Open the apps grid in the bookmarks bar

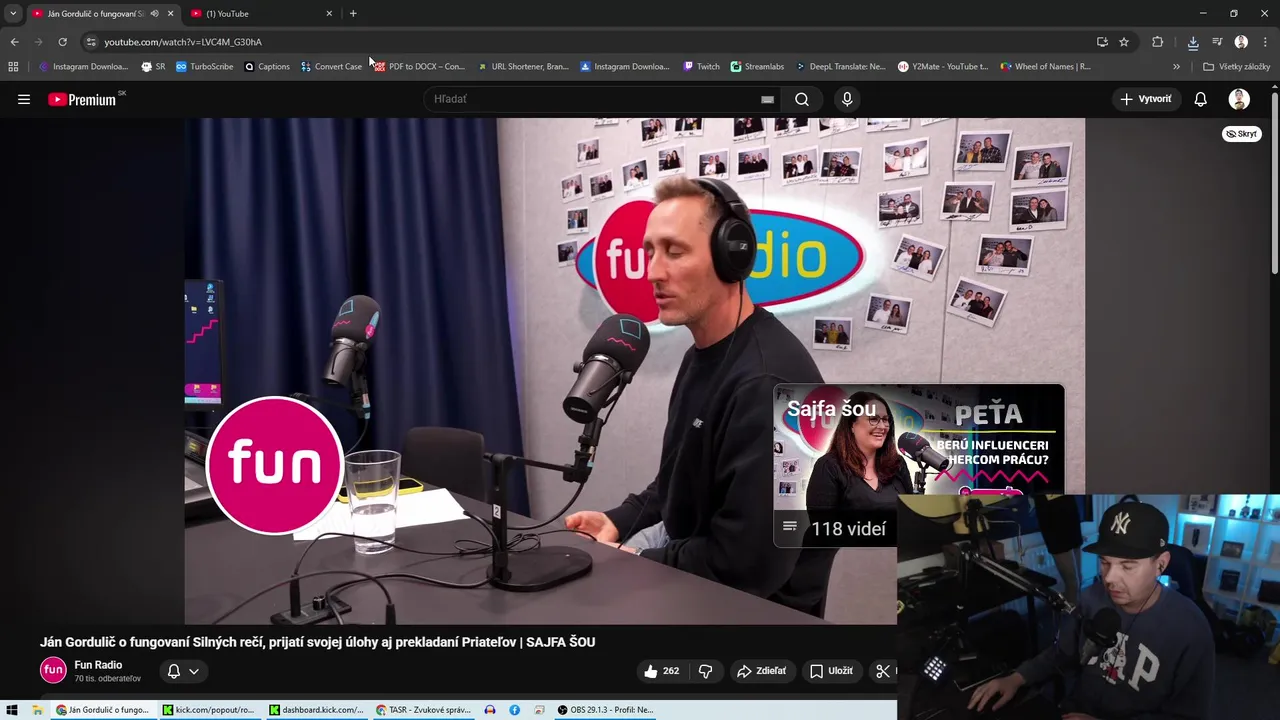(x=13, y=67)
